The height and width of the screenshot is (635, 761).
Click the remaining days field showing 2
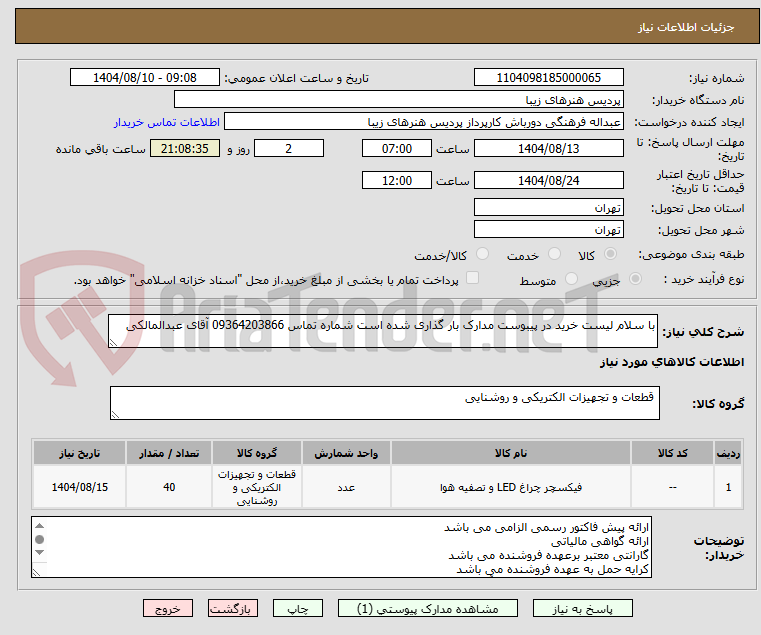[289, 149]
